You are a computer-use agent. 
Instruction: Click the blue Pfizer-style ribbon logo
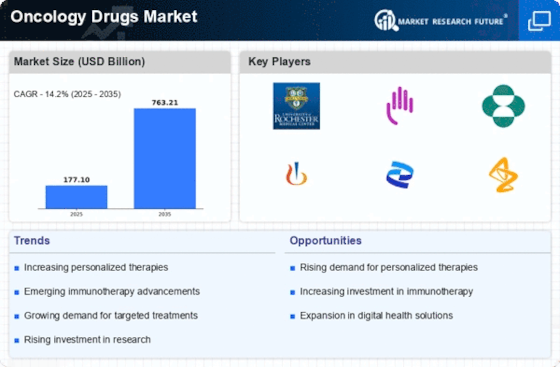400,175
